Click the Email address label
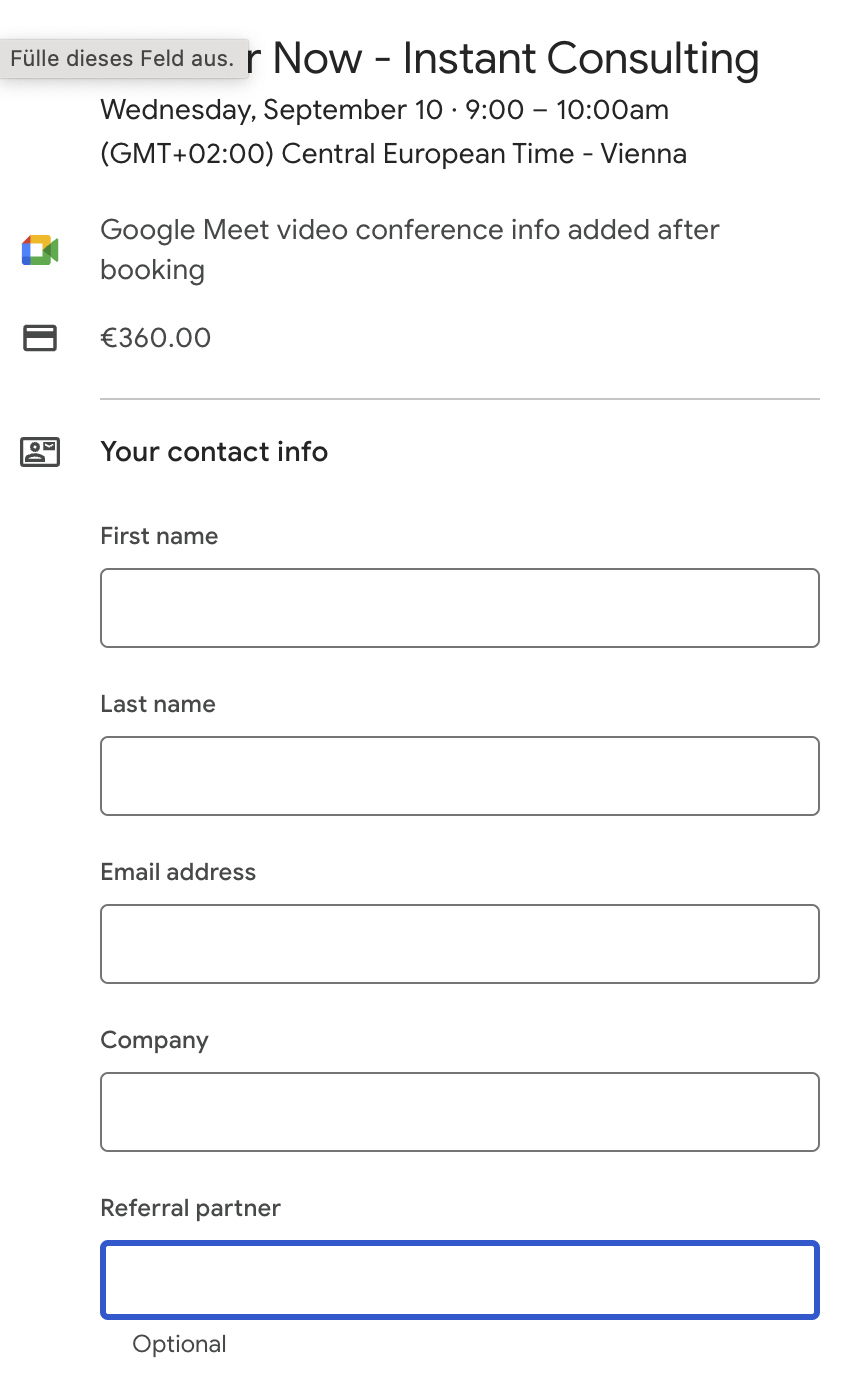854x1380 pixels. pos(178,872)
